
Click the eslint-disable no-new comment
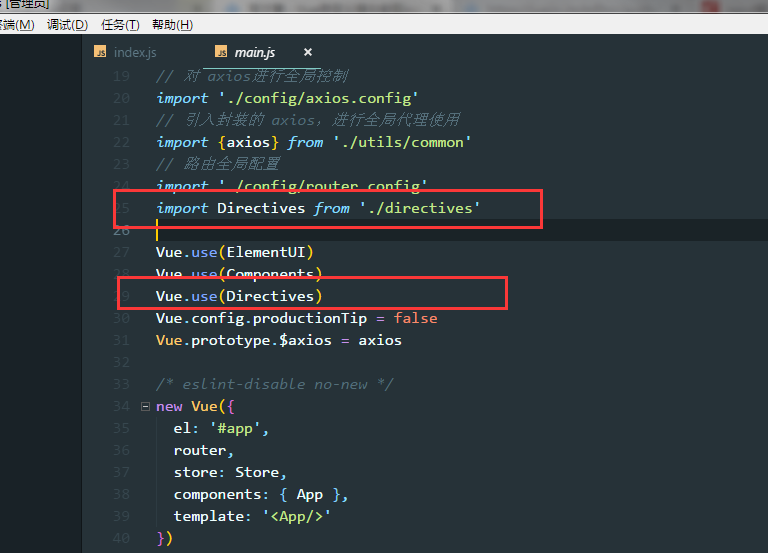point(275,385)
